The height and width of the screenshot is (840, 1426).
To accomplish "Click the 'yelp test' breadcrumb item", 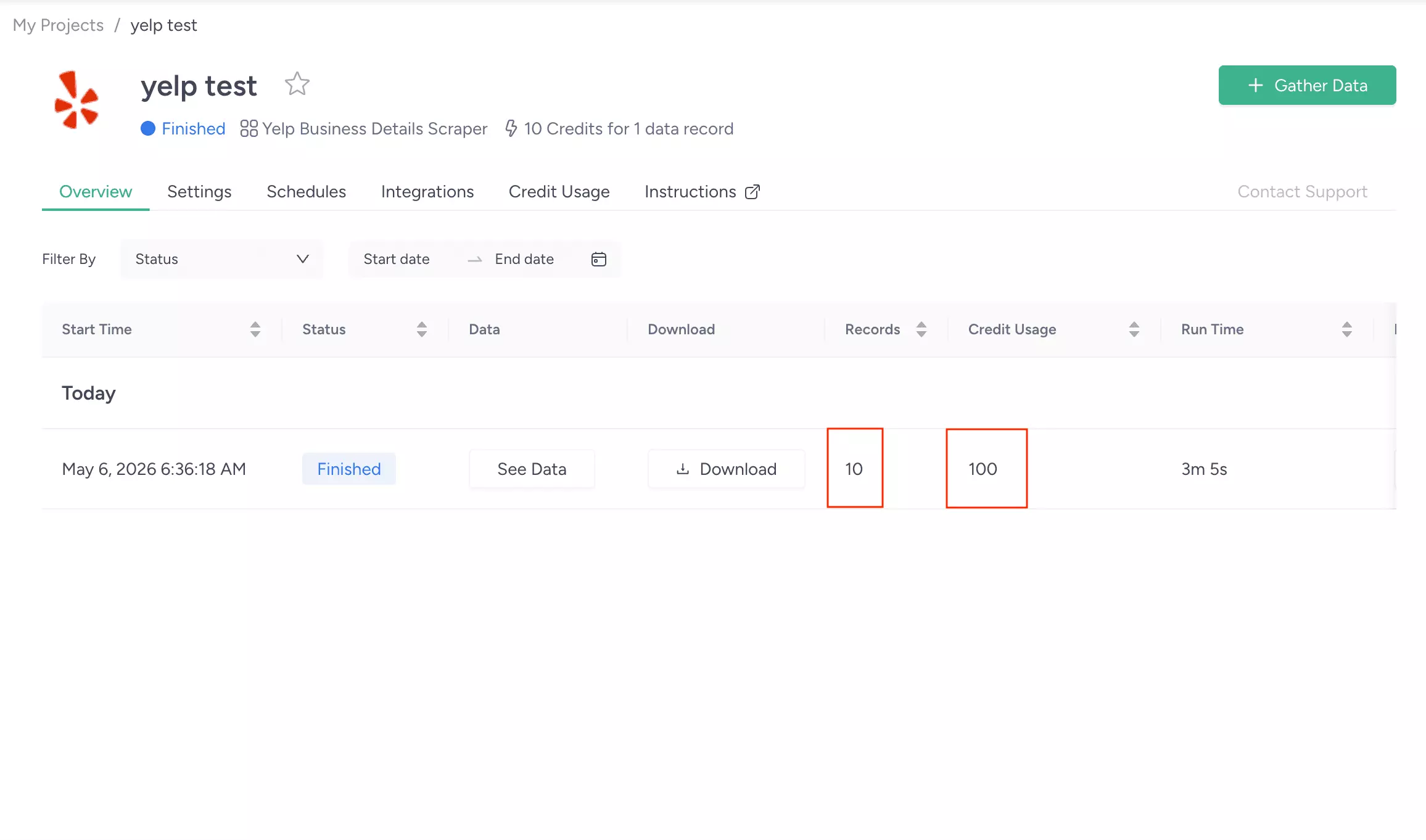I will (163, 25).
